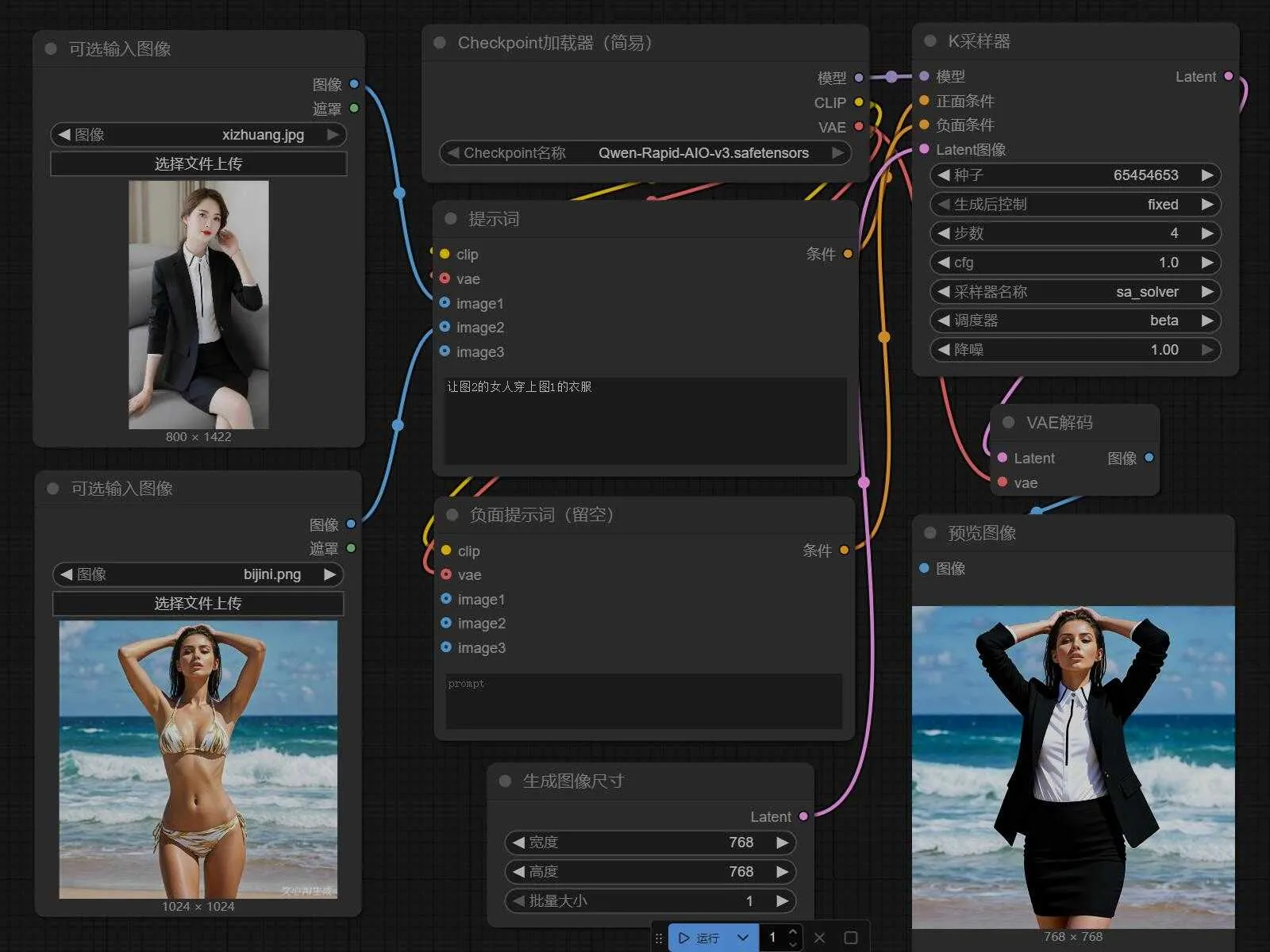Collapse the 提示词 node via its dot
This screenshot has width=1270, height=952.
[451, 219]
